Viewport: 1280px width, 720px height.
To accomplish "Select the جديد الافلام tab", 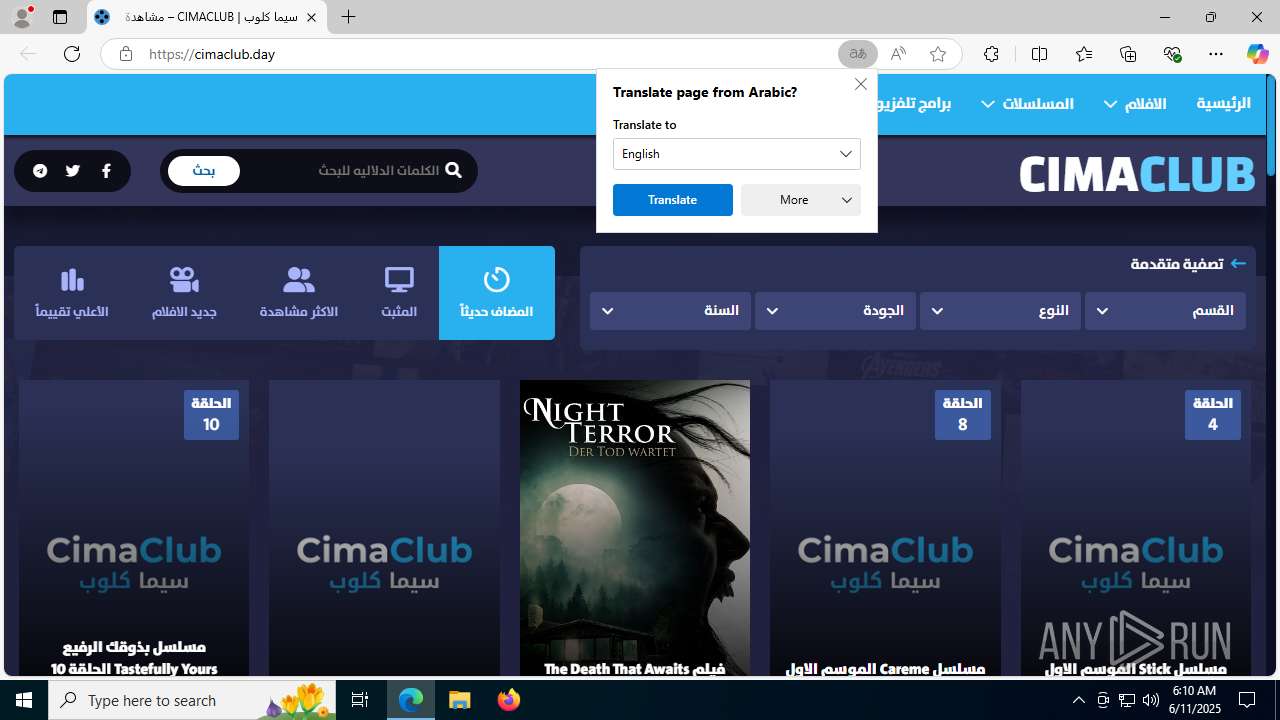I will tap(184, 293).
